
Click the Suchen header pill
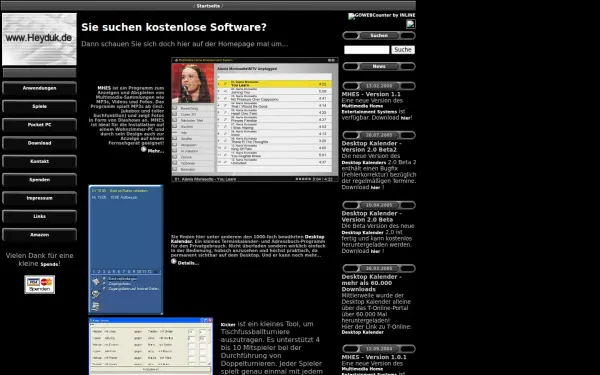pyautogui.click(x=379, y=36)
